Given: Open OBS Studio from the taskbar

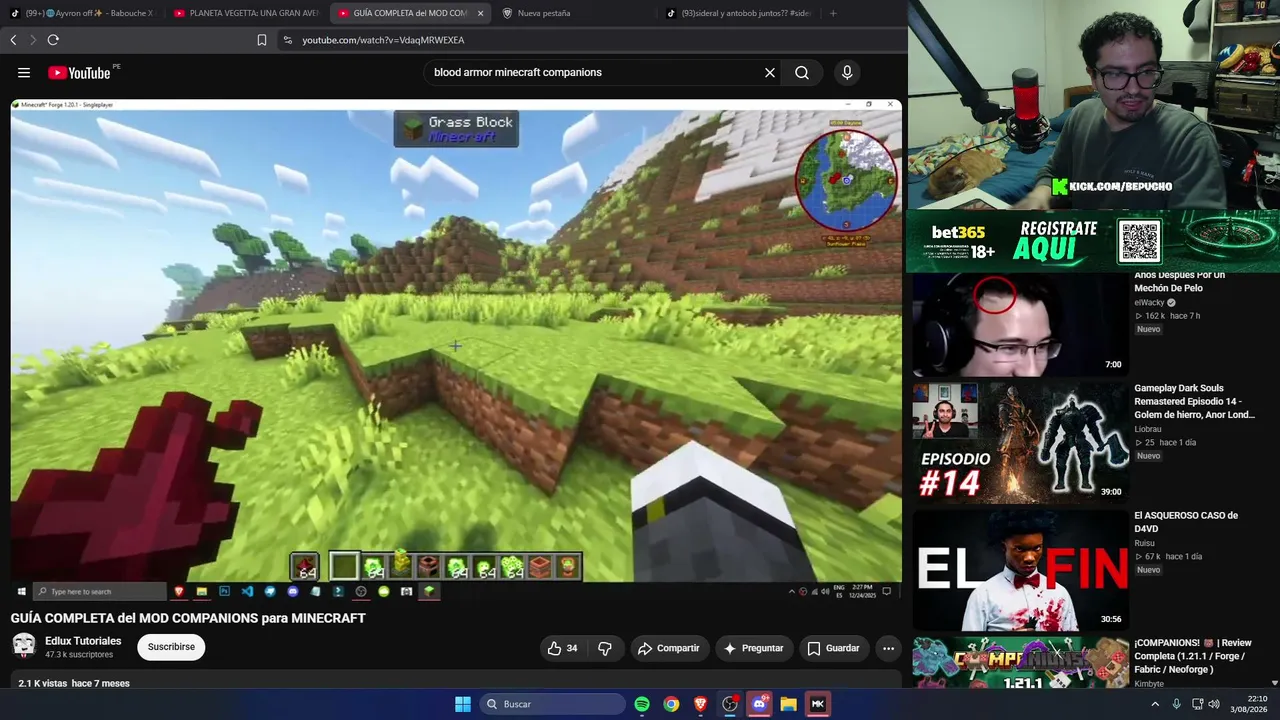Looking at the screenshot, I should point(730,704).
